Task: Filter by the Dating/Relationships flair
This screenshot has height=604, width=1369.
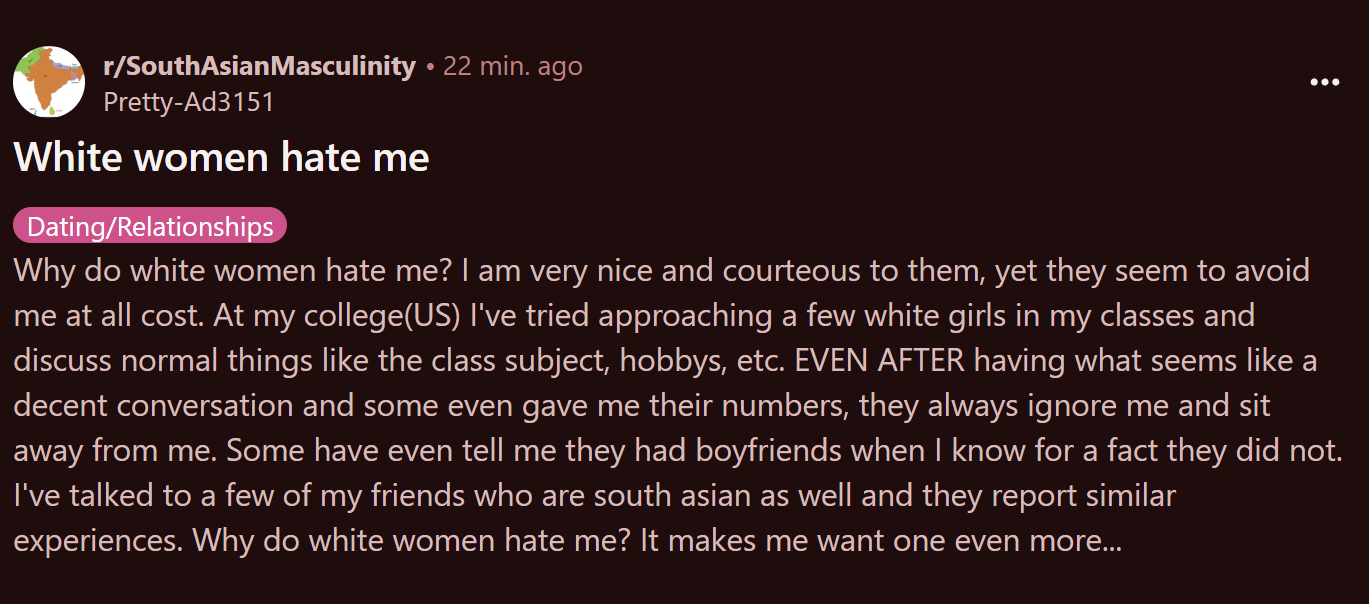Action: tap(150, 227)
